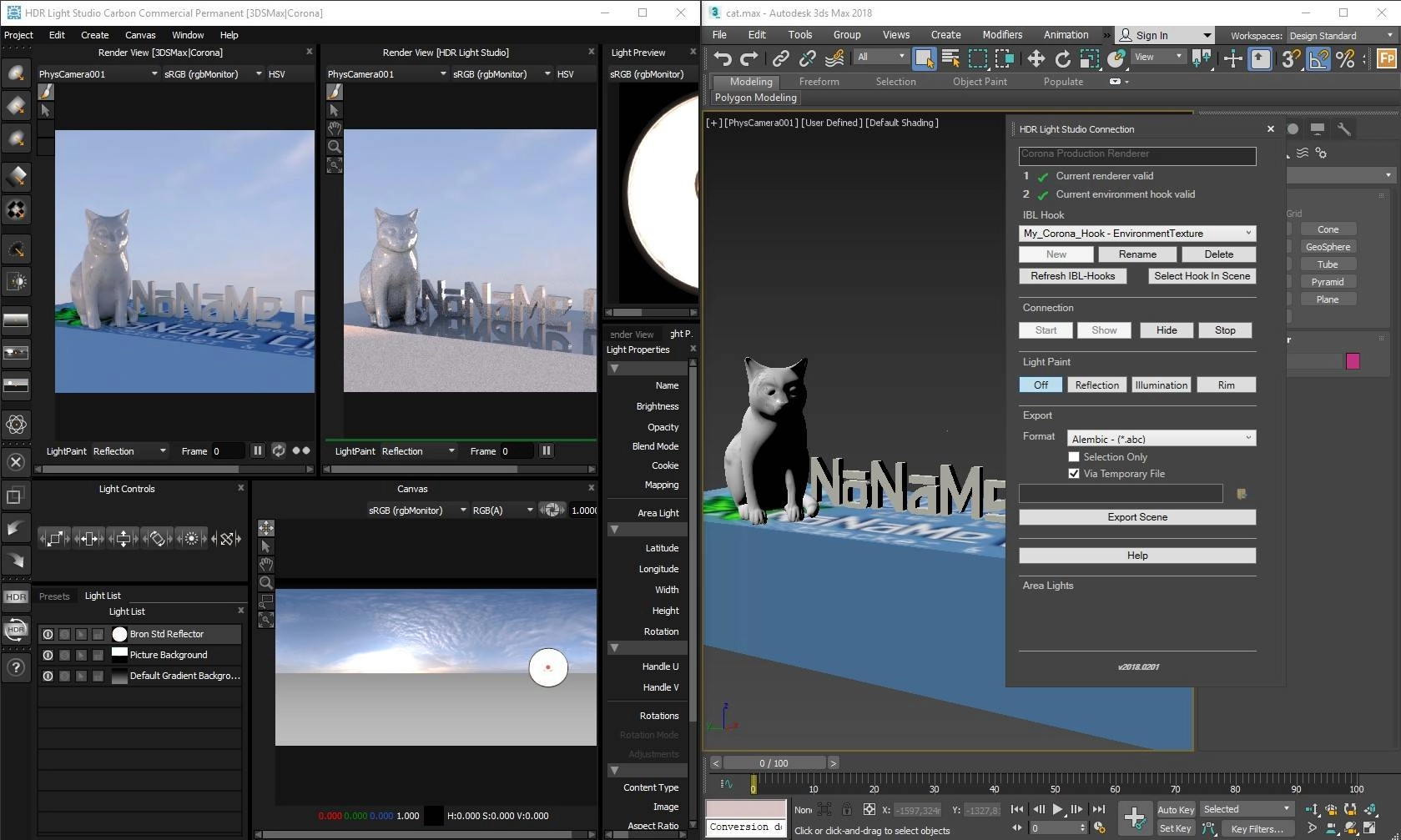This screenshot has height=840, width=1401.
Task: Activate the Select Object arrow tool in 3ds Max
Action: point(924,58)
